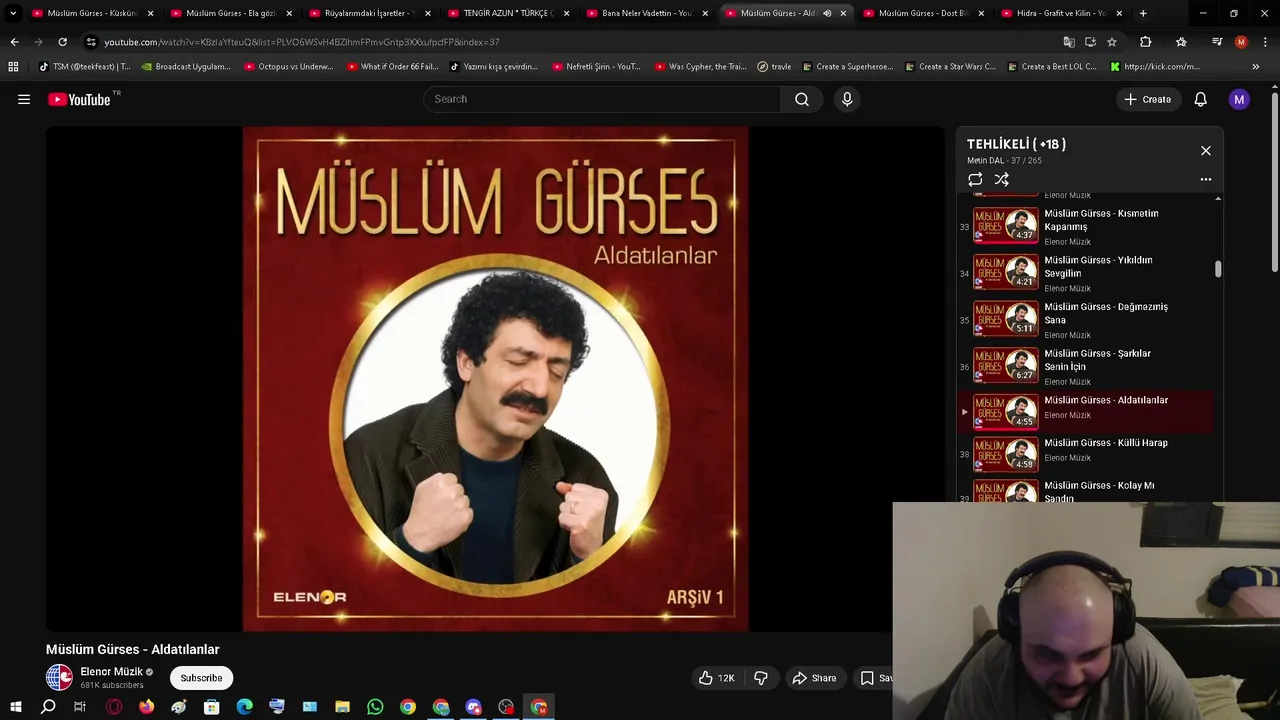Play Müslüm Gürses - Kolay Mı Sandın
The width and height of the screenshot is (1280, 720).
tap(1085, 491)
